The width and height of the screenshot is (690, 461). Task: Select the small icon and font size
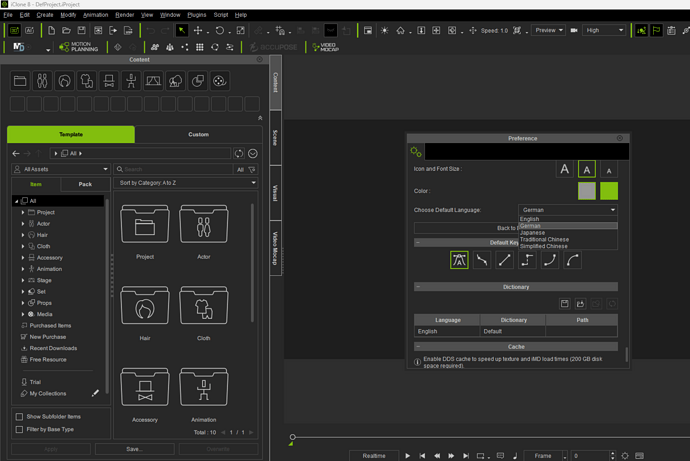click(x=609, y=169)
